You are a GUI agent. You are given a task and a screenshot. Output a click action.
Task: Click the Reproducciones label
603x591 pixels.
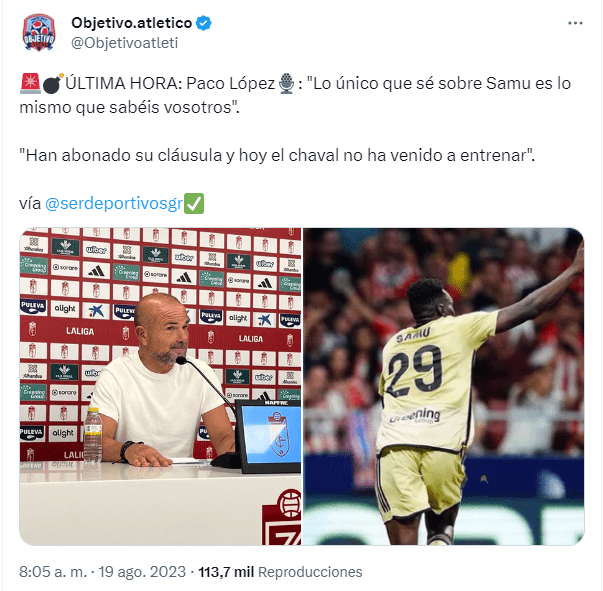pyautogui.click(x=310, y=572)
